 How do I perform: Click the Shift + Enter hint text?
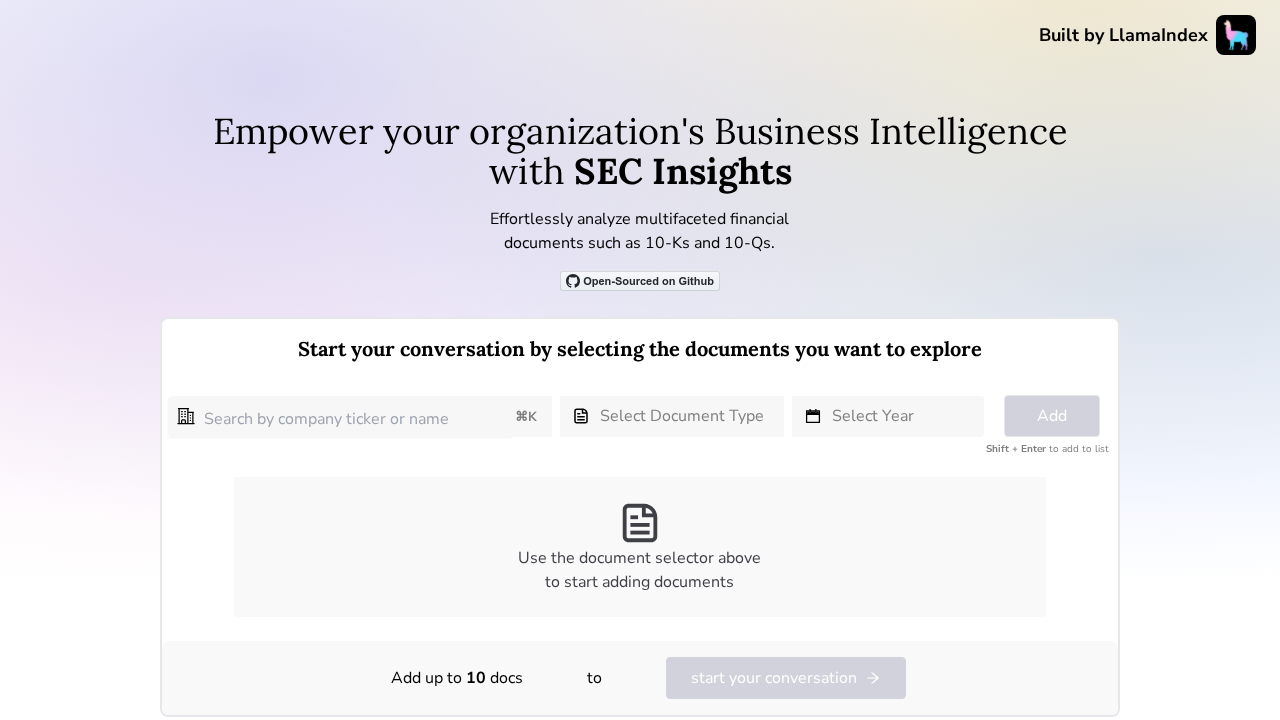[x=1047, y=449]
